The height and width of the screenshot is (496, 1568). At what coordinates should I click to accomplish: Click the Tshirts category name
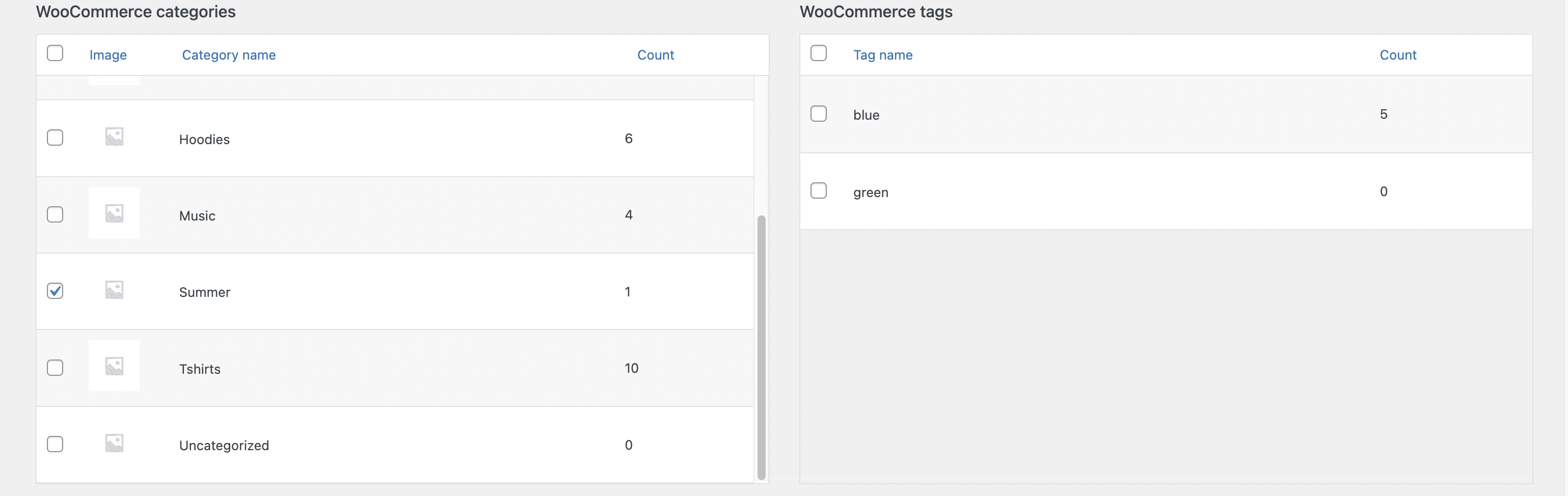(200, 369)
